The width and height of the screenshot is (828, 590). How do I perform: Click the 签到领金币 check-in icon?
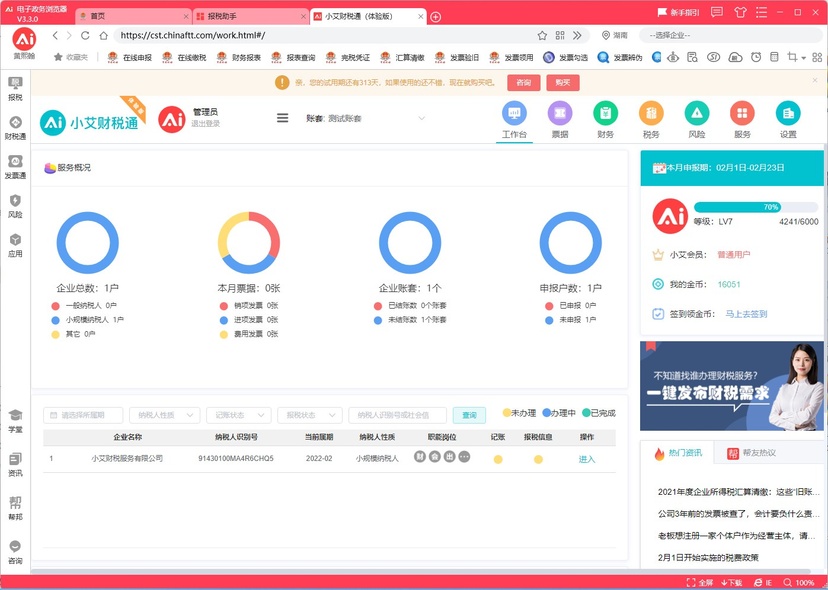[658, 313]
